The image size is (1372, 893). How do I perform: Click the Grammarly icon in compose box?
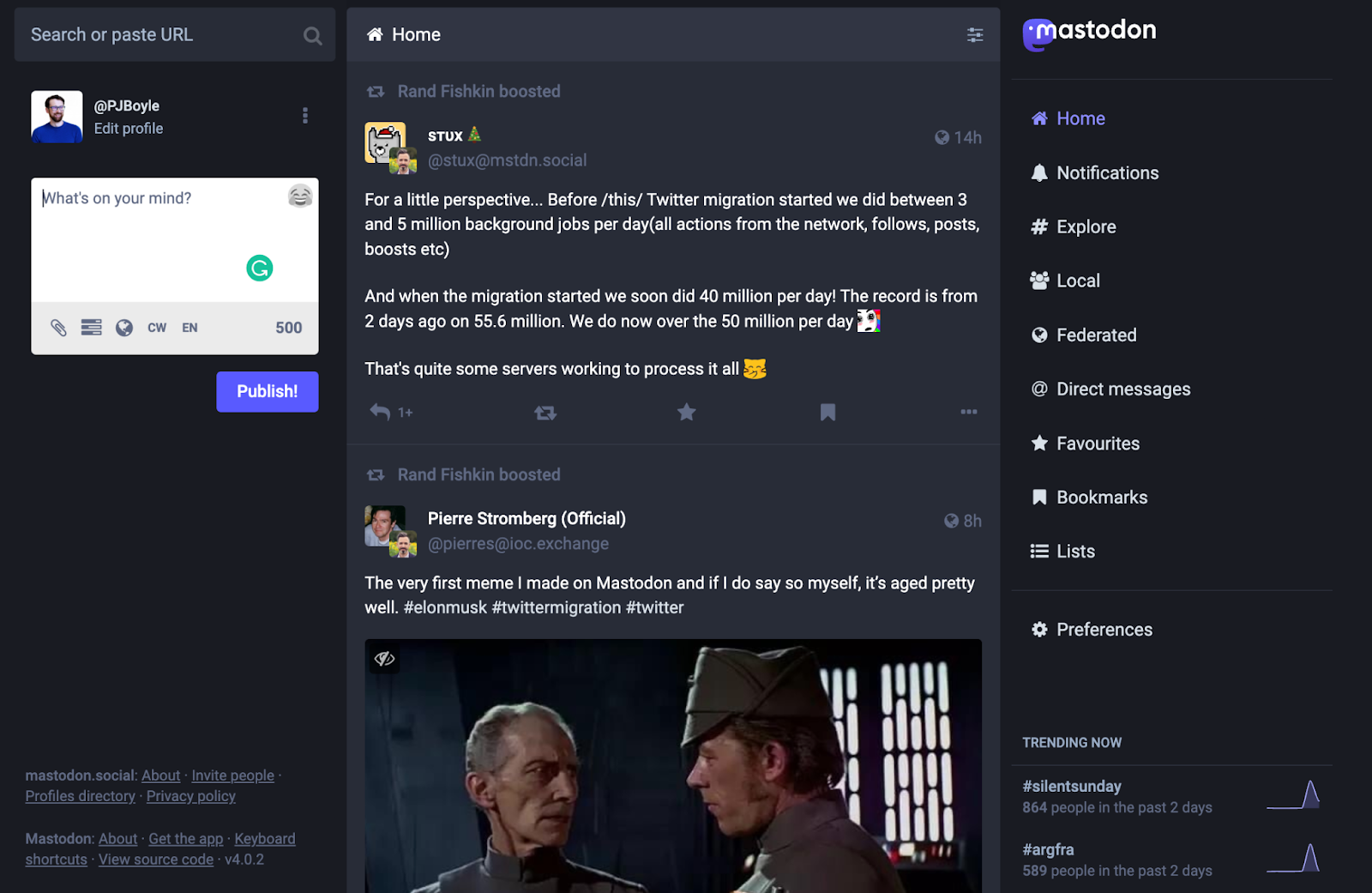tap(260, 269)
